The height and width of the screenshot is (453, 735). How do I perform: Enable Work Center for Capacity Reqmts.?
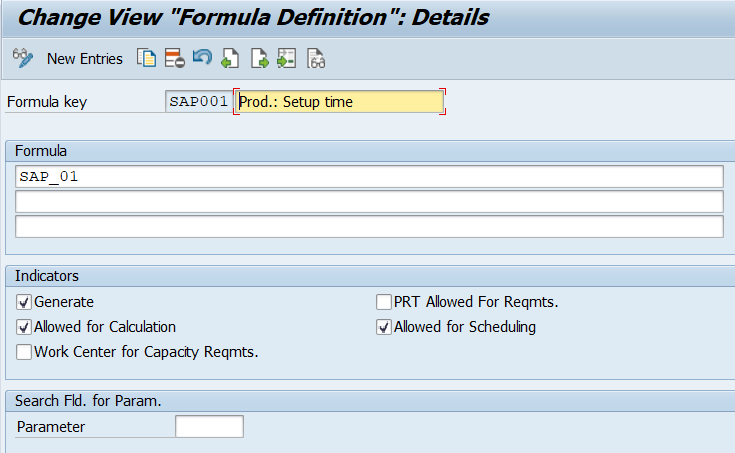click(24, 352)
